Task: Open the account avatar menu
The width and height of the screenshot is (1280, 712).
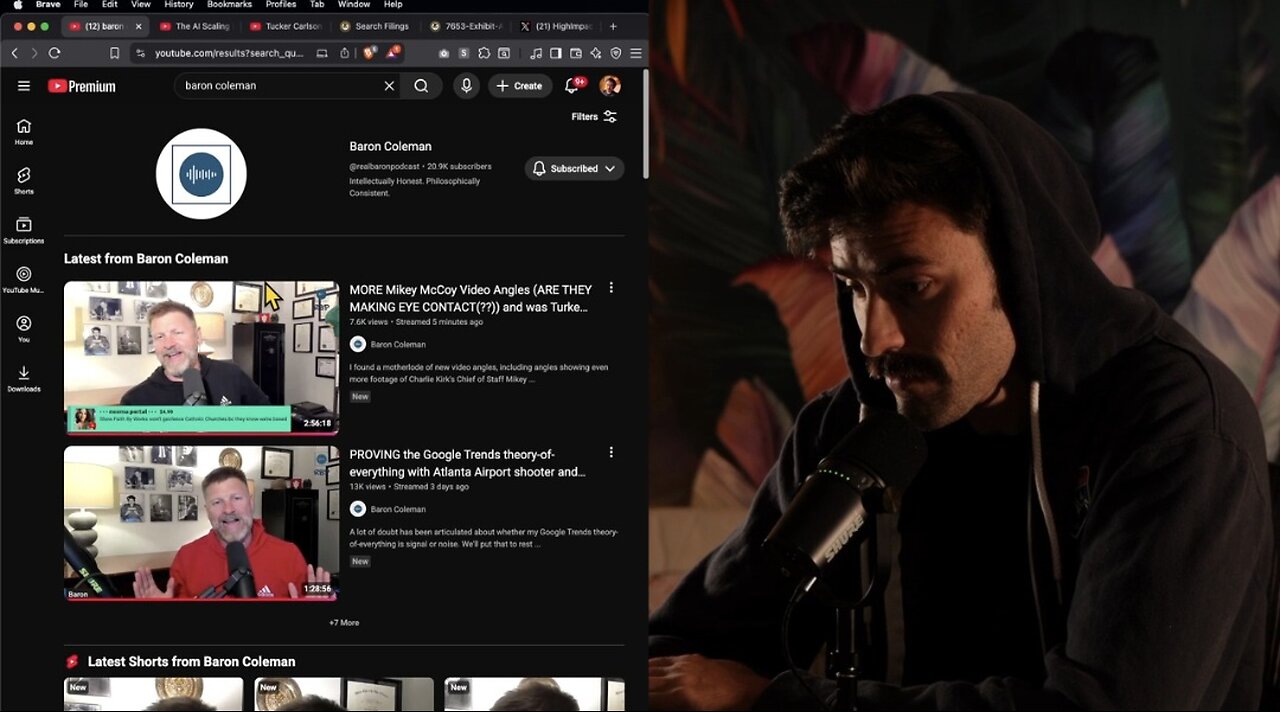Action: pos(610,86)
